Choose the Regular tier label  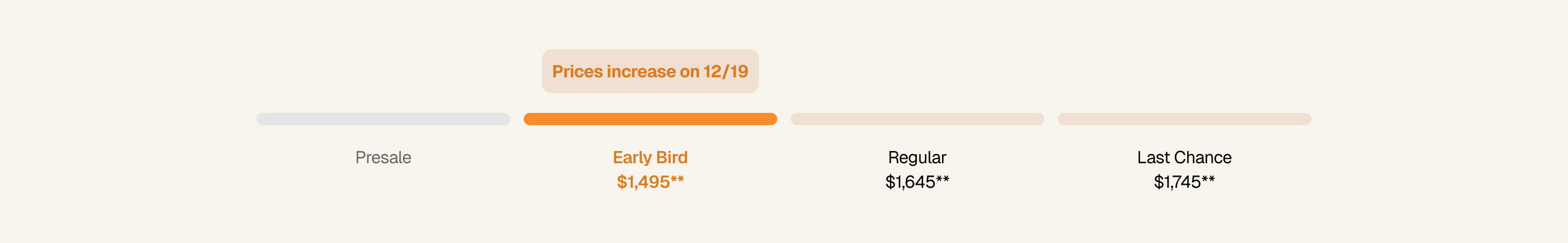tap(917, 158)
